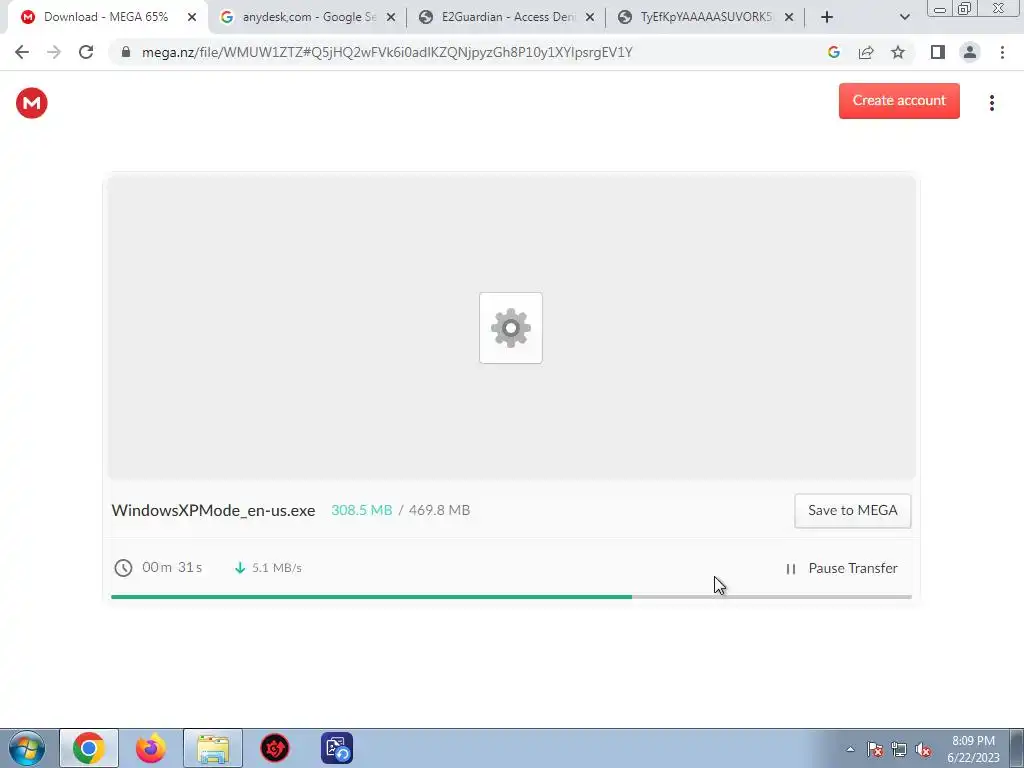The height and width of the screenshot is (768, 1024).
Task: Close the Download - MEGA tab
Action: click(191, 17)
